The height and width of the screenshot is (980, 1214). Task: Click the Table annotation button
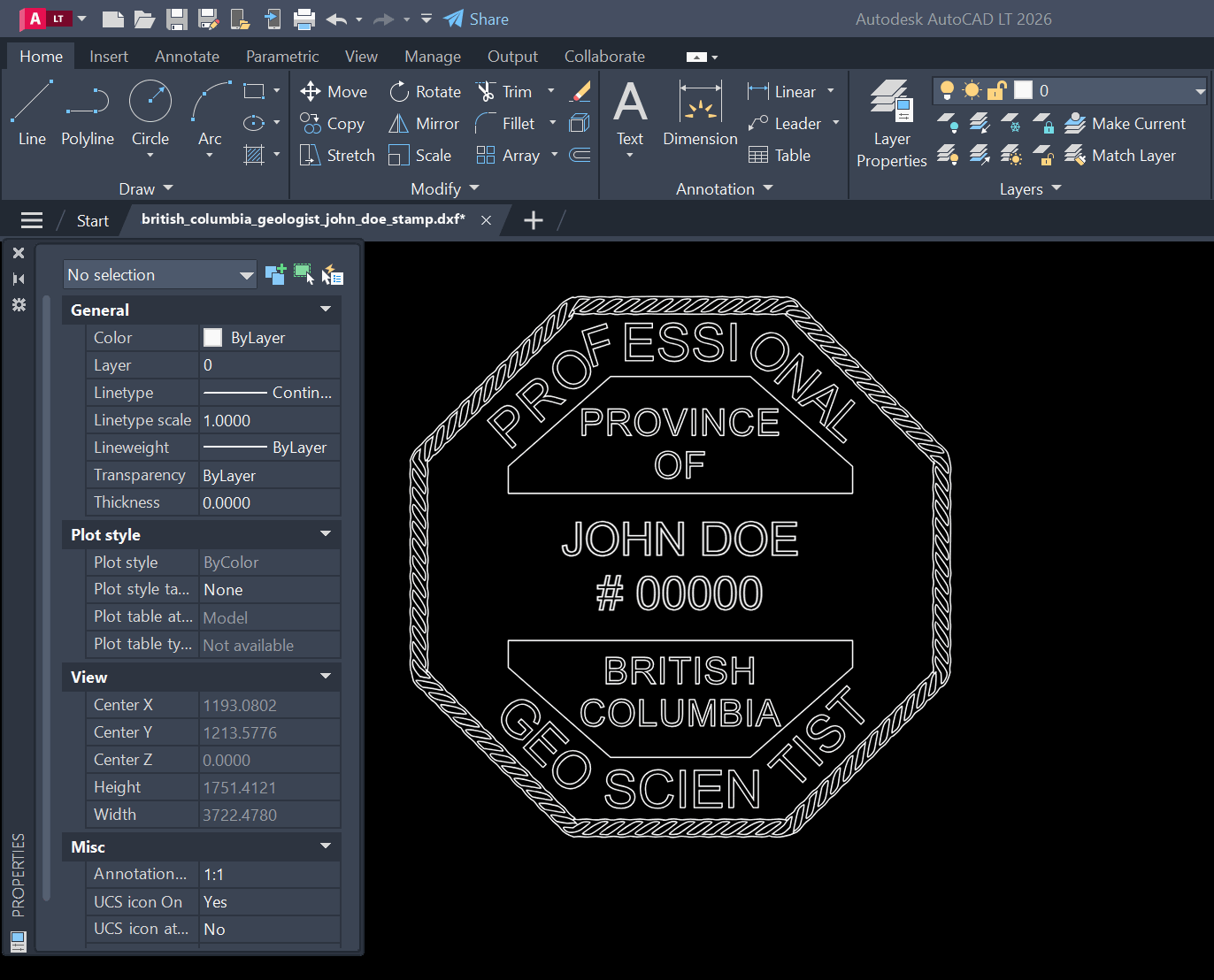click(780, 155)
